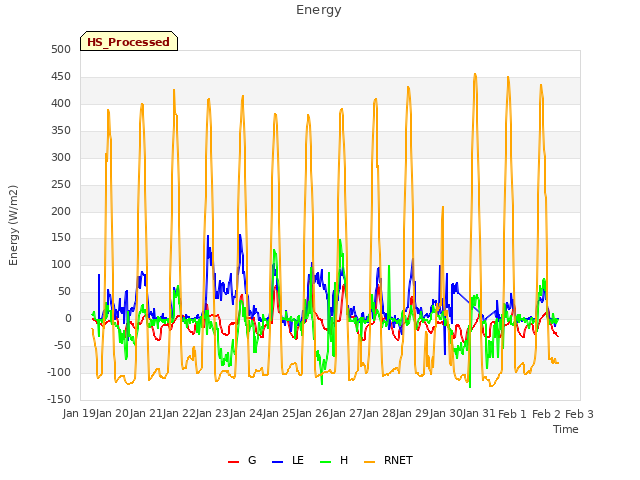
Task: Click the green H legend color marker
Action: [x=326, y=462]
